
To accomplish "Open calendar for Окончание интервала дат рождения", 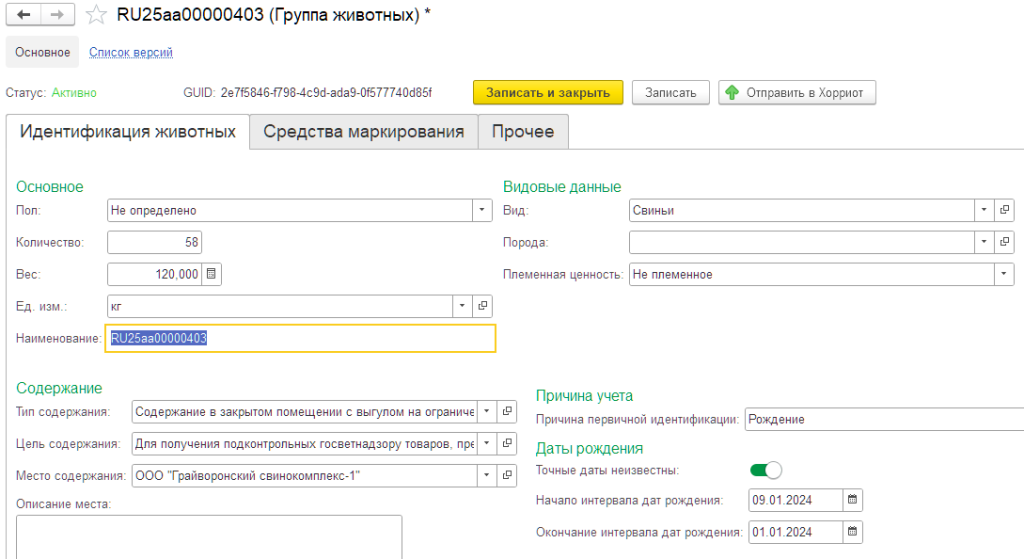I will (x=852, y=531).
